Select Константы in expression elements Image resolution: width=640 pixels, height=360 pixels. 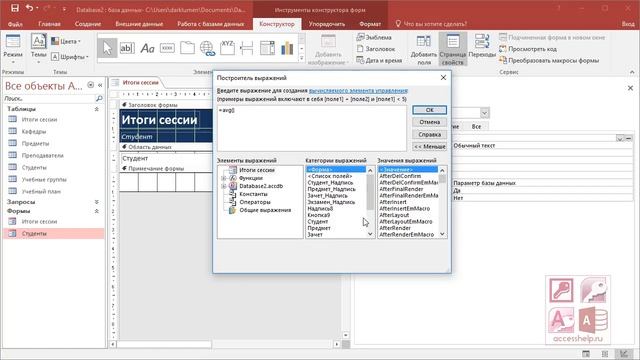click(x=253, y=194)
